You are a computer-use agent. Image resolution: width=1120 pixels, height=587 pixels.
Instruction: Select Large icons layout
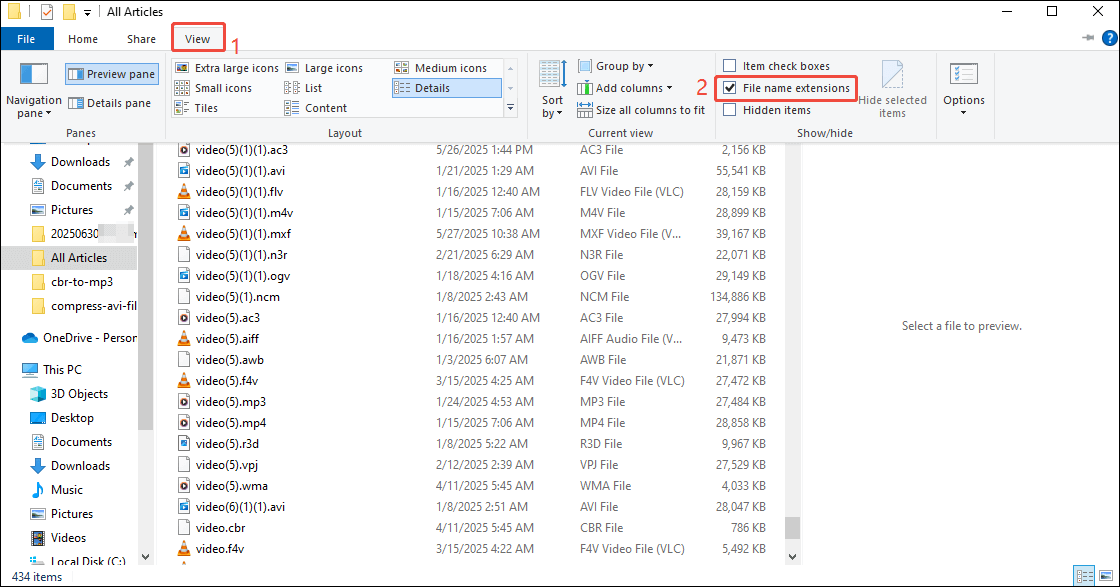(x=324, y=68)
